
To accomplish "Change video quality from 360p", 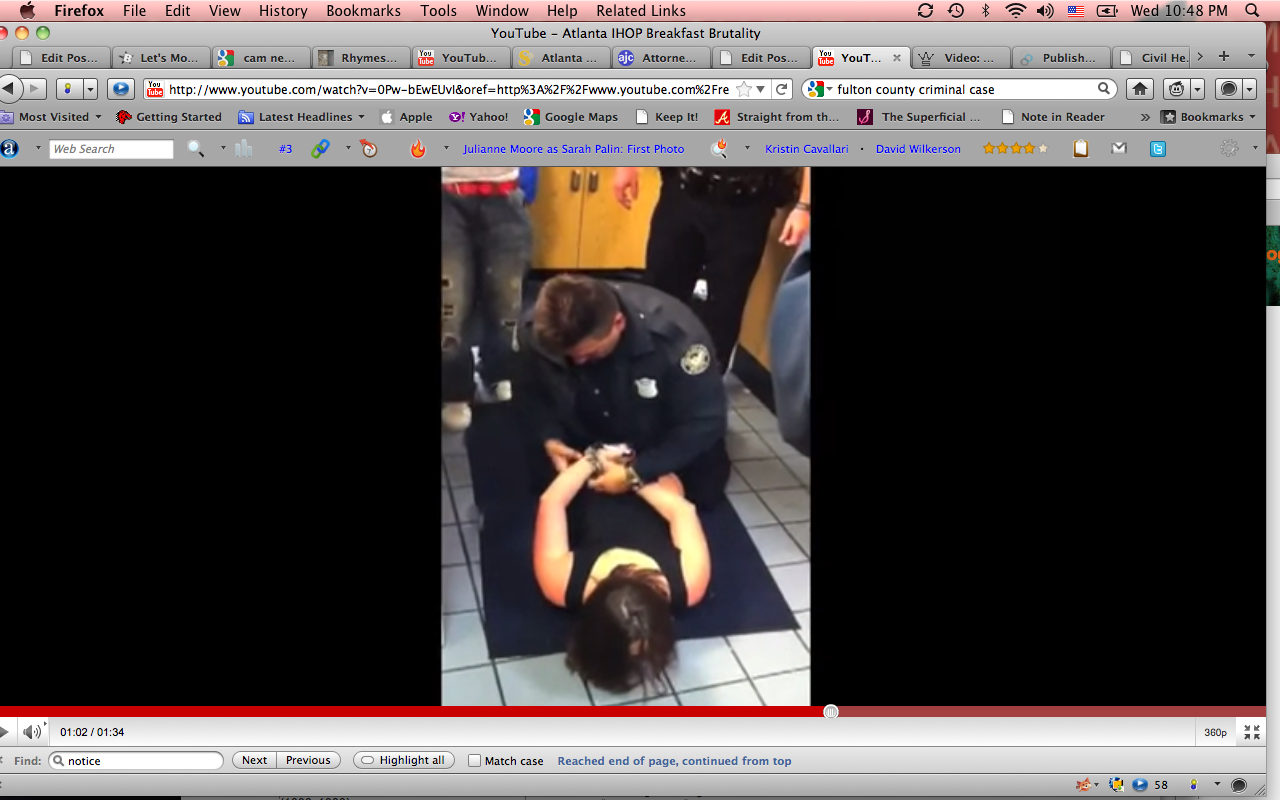I will click(1215, 732).
